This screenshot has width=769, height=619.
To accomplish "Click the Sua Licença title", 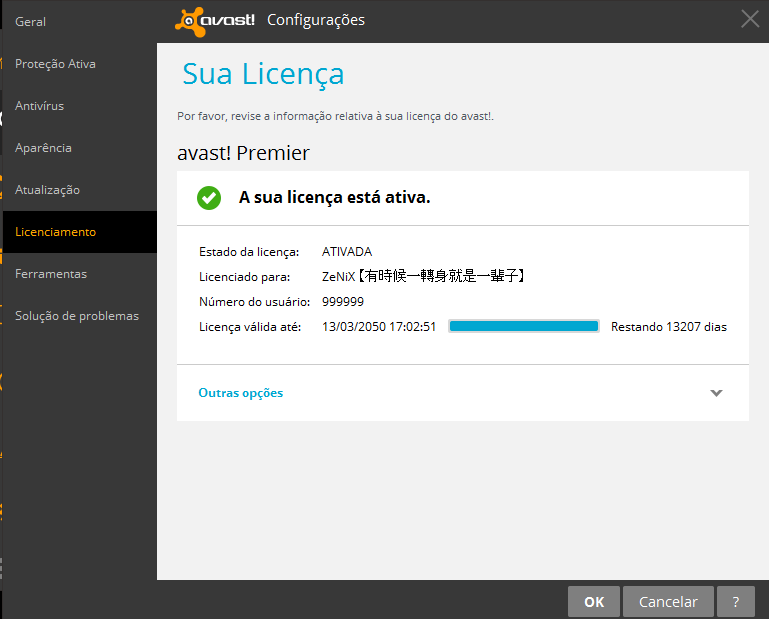I will click(x=263, y=74).
